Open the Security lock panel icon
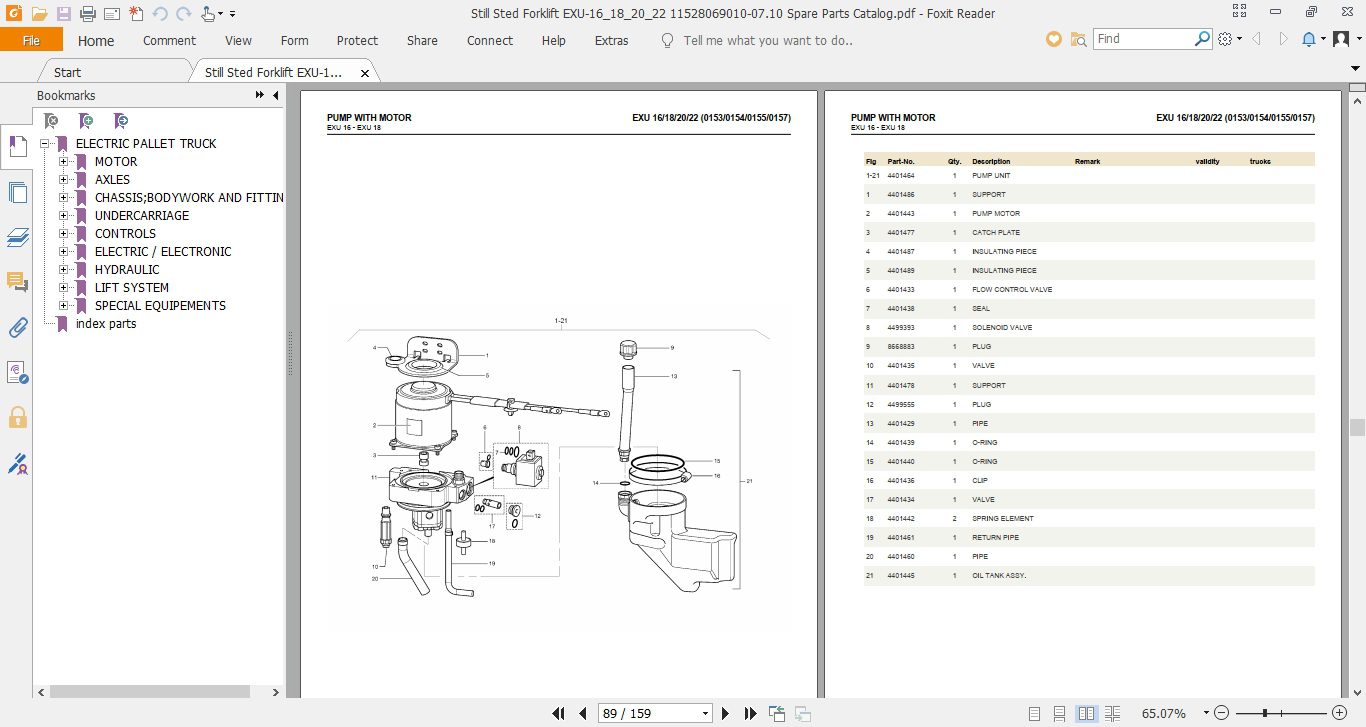Image resolution: width=1366 pixels, height=727 pixels. (x=17, y=417)
